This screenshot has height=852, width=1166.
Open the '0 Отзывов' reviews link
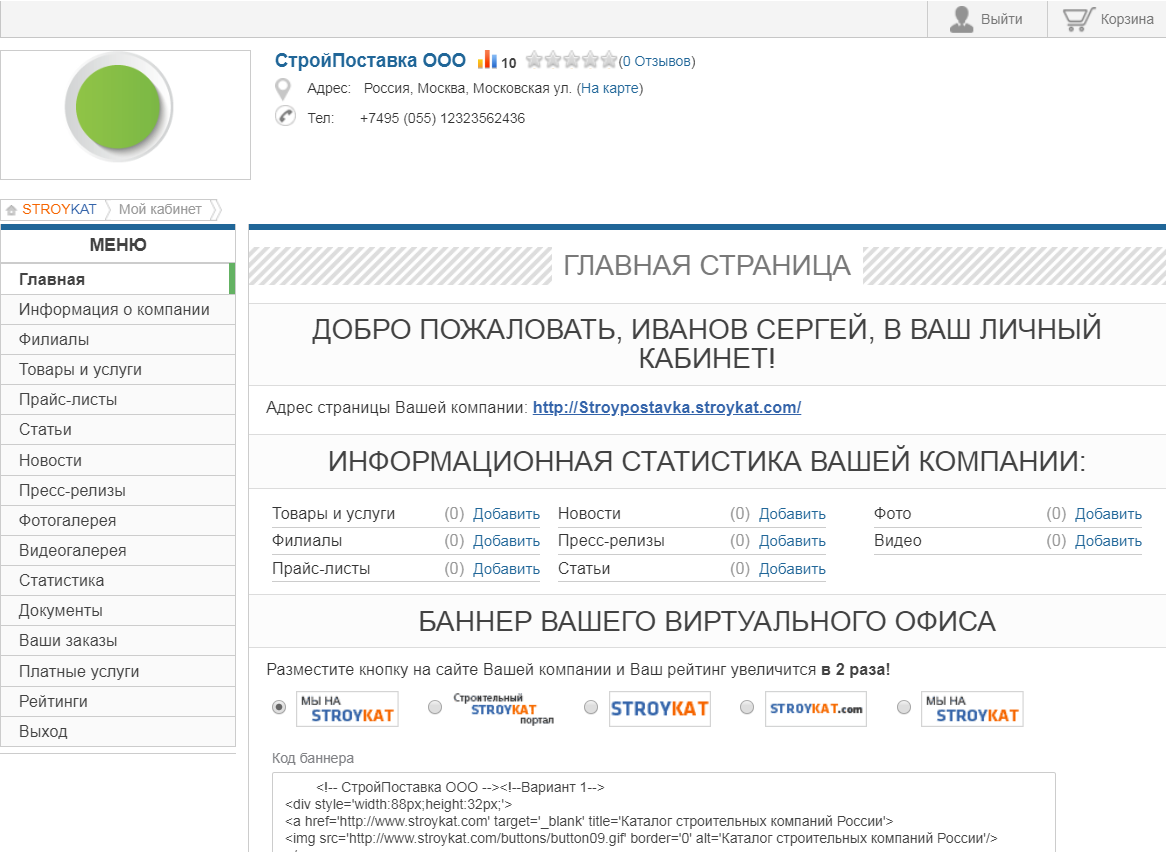click(x=656, y=62)
